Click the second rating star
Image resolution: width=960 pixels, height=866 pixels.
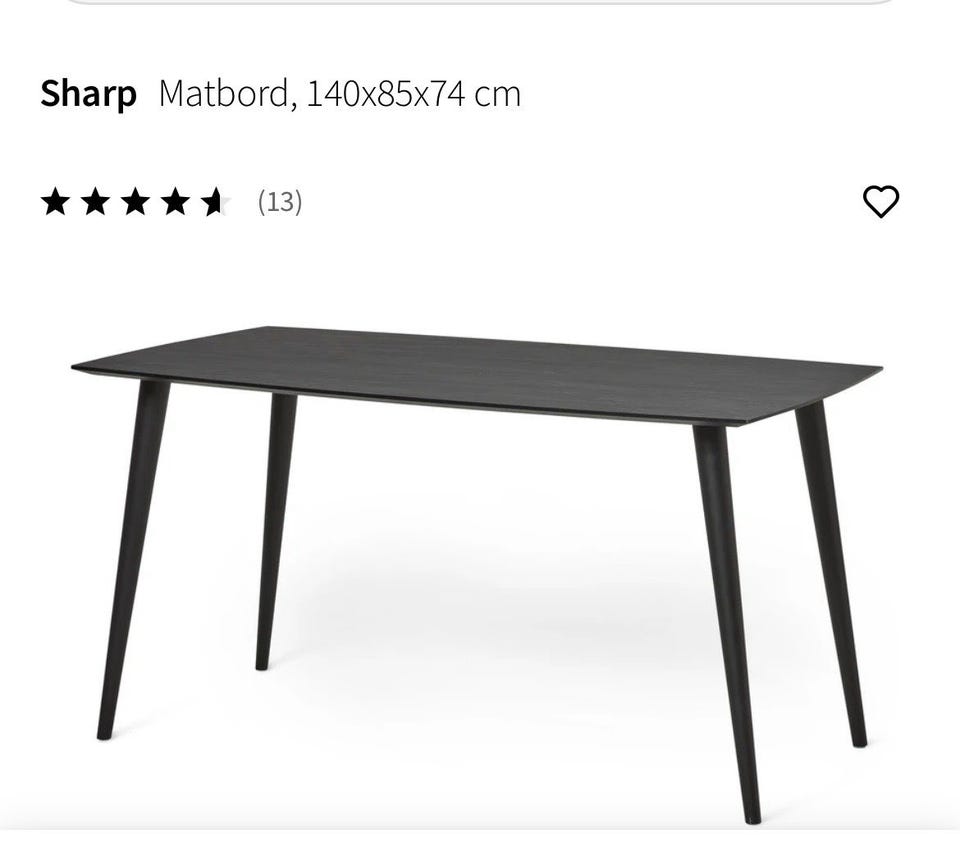(x=95, y=201)
